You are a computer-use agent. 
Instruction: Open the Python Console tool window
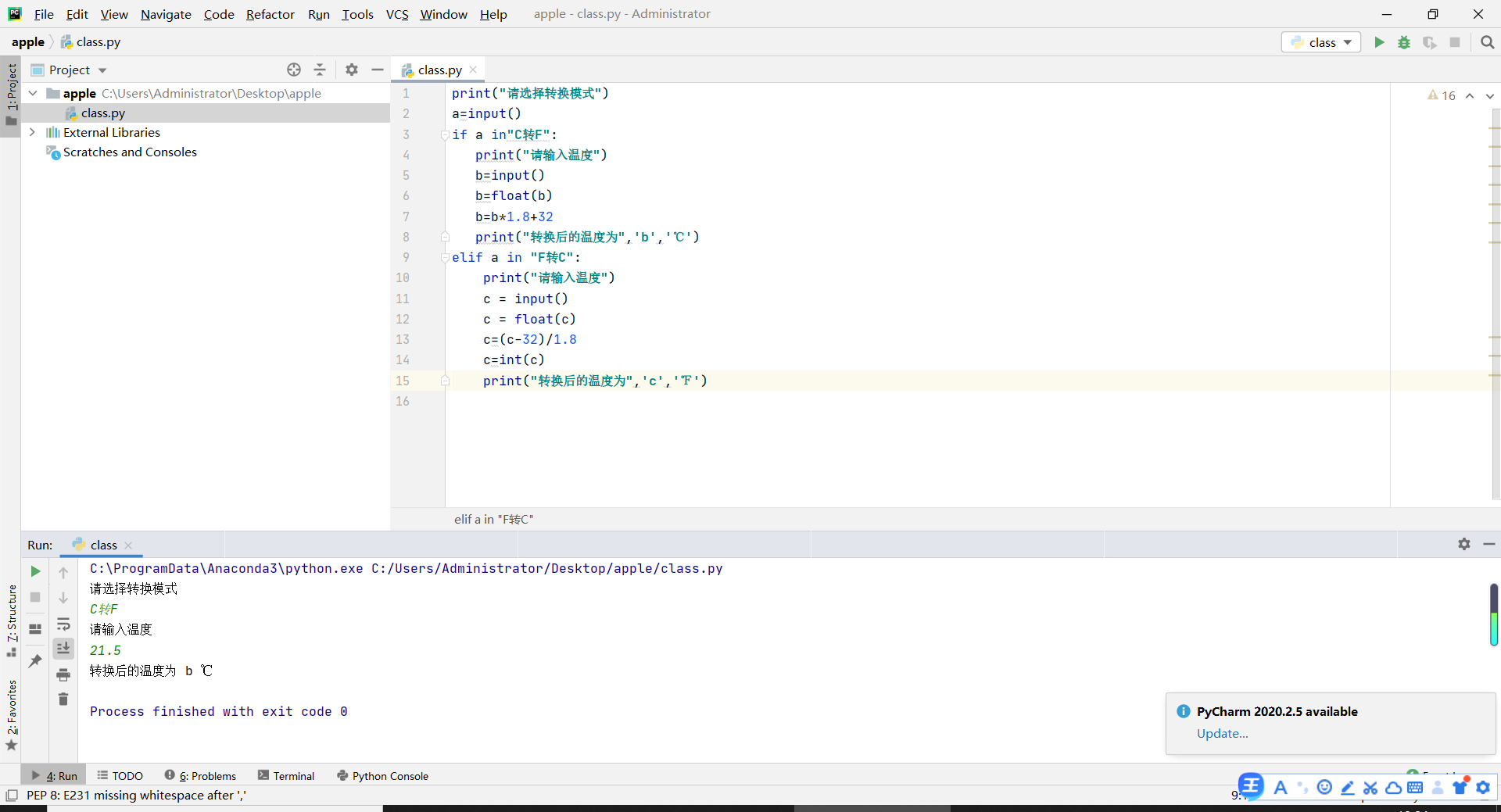(382, 775)
